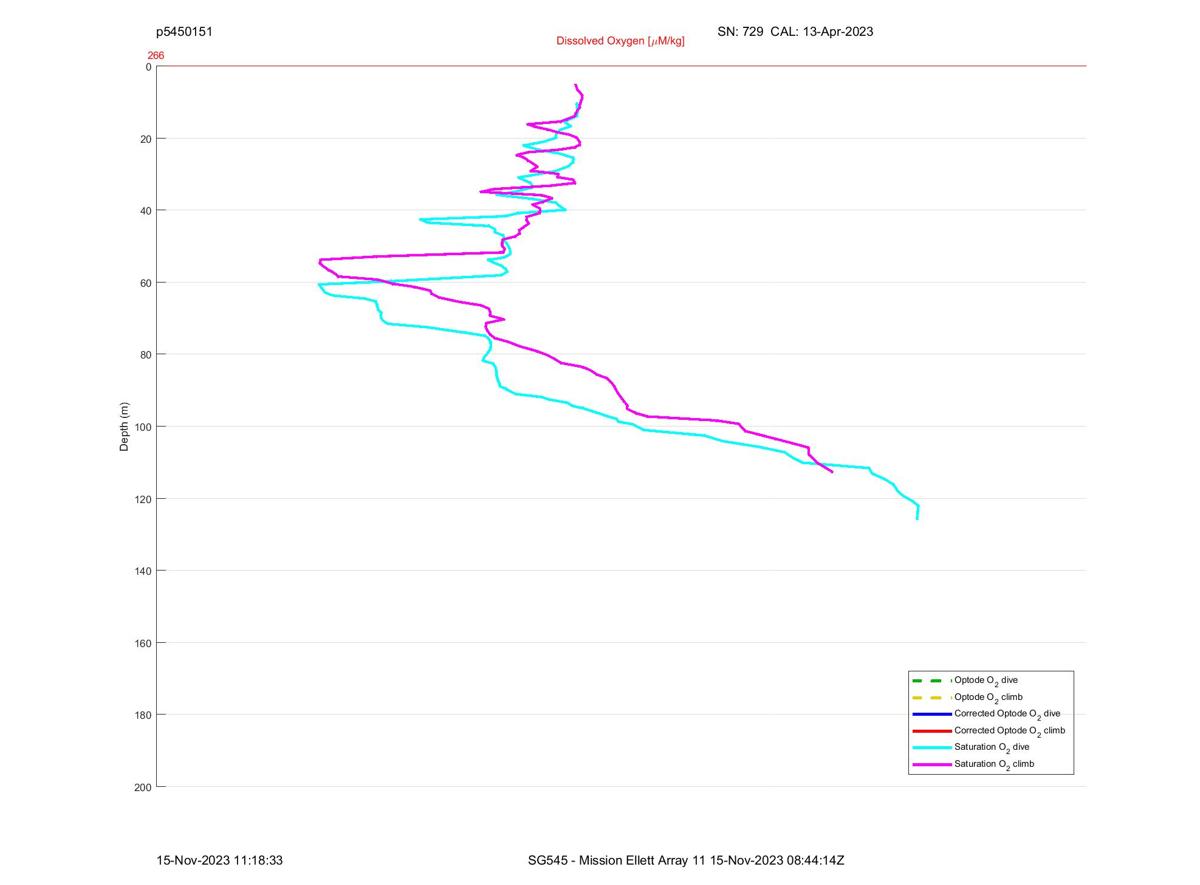1200x885 pixels.
Task: Select the Saturation O2 climb legend label
Action: coord(994,765)
